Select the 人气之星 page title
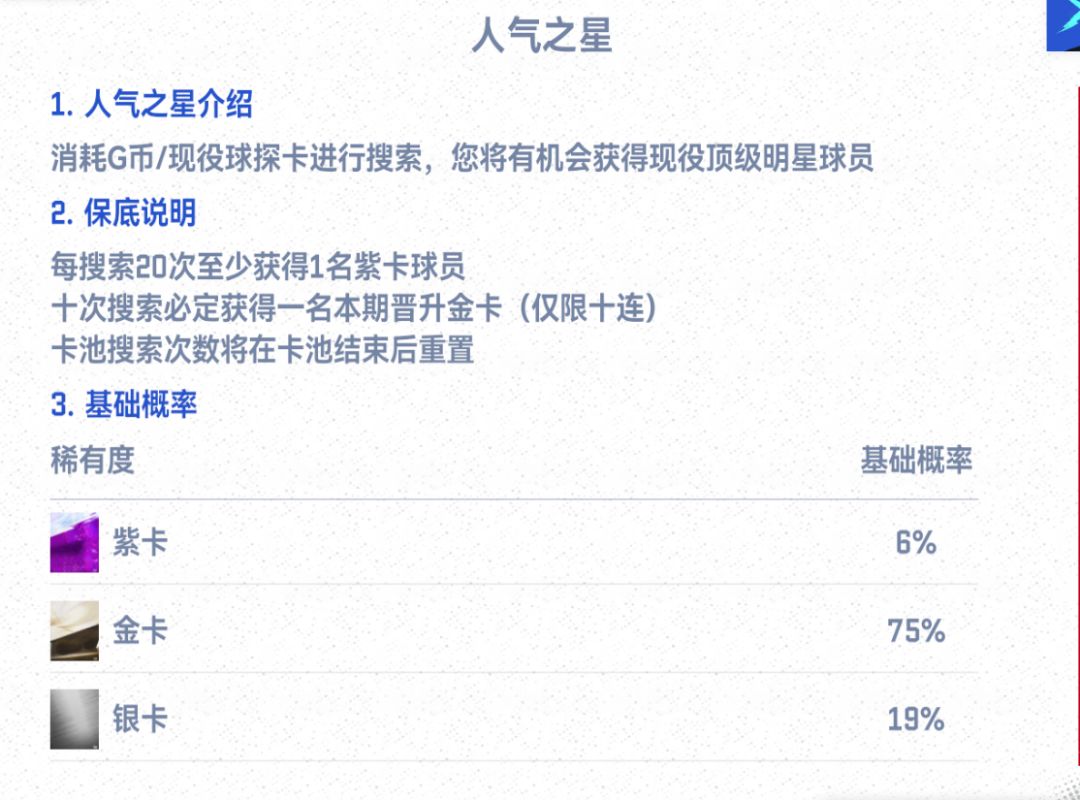 541,37
